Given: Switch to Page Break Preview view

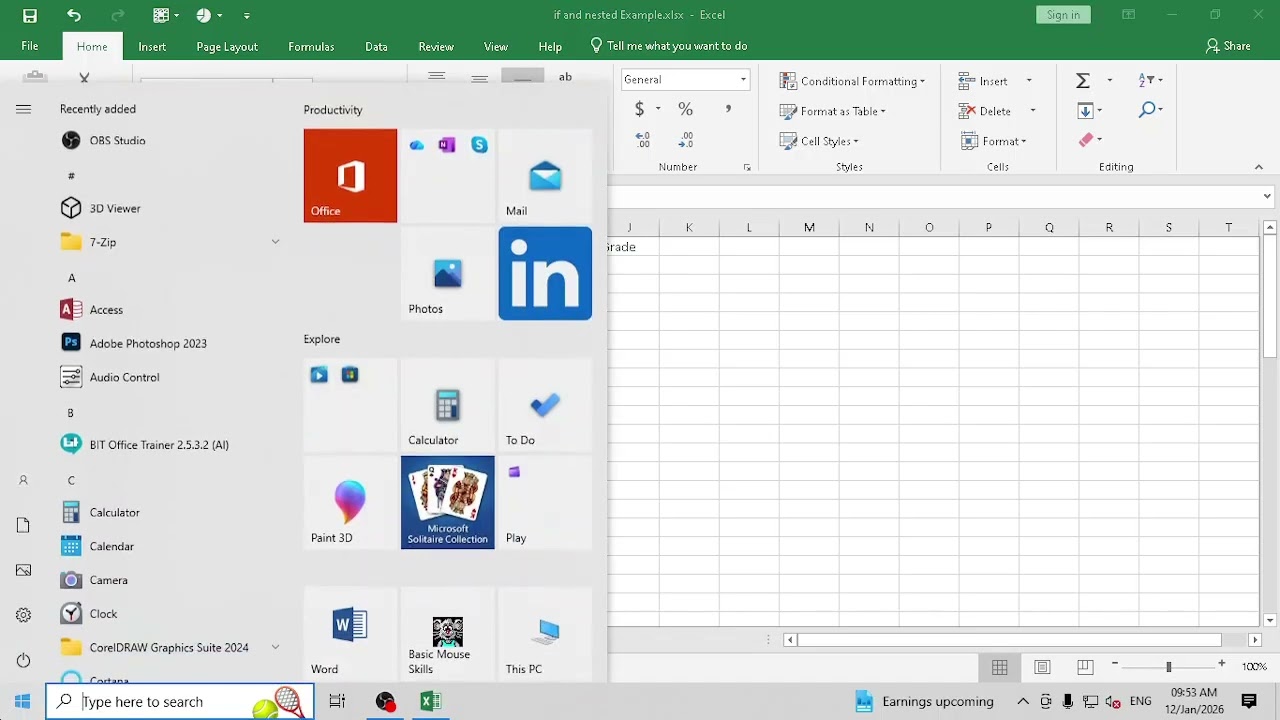Looking at the screenshot, I should tap(1085, 667).
